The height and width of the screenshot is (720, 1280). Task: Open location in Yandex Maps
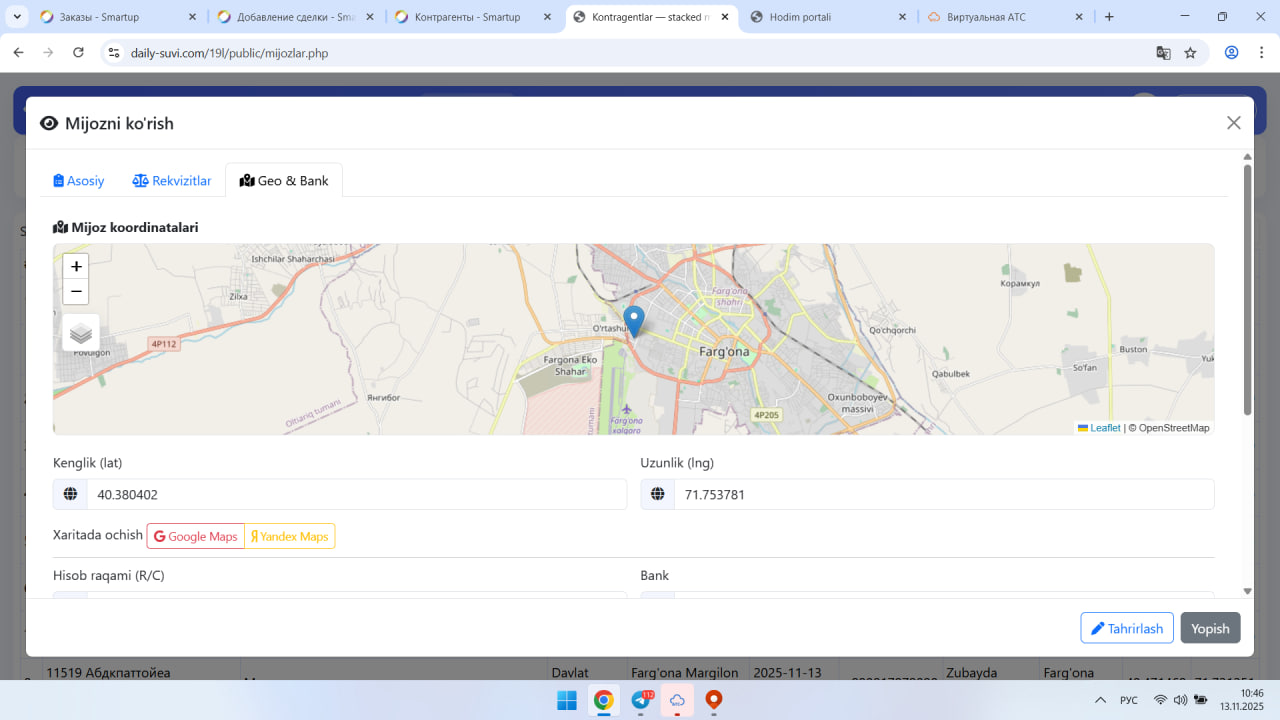coord(290,537)
